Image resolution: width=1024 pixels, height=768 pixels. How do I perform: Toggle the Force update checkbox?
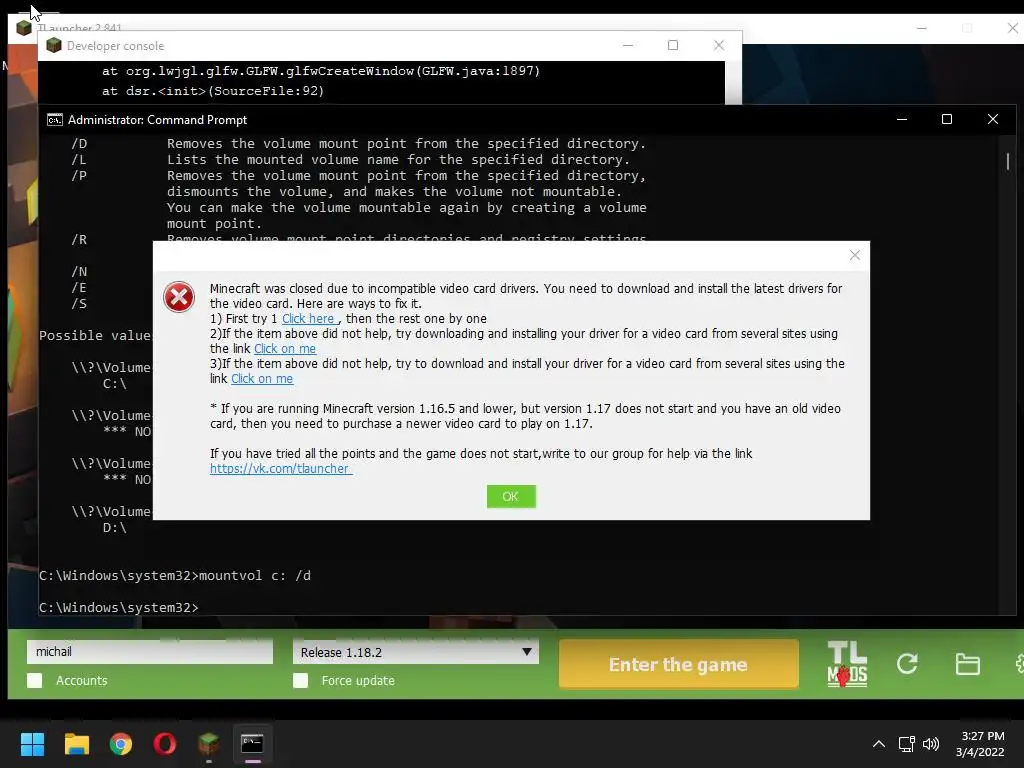pos(300,680)
